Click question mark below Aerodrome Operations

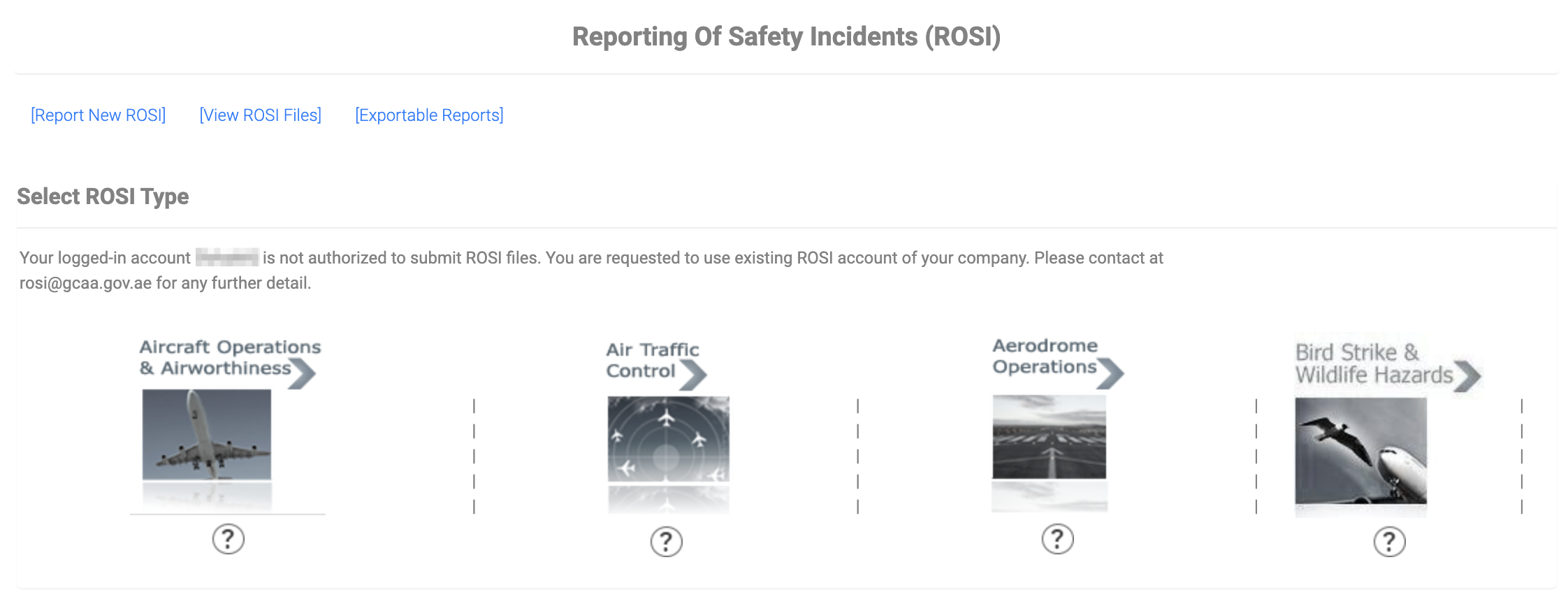click(1057, 539)
